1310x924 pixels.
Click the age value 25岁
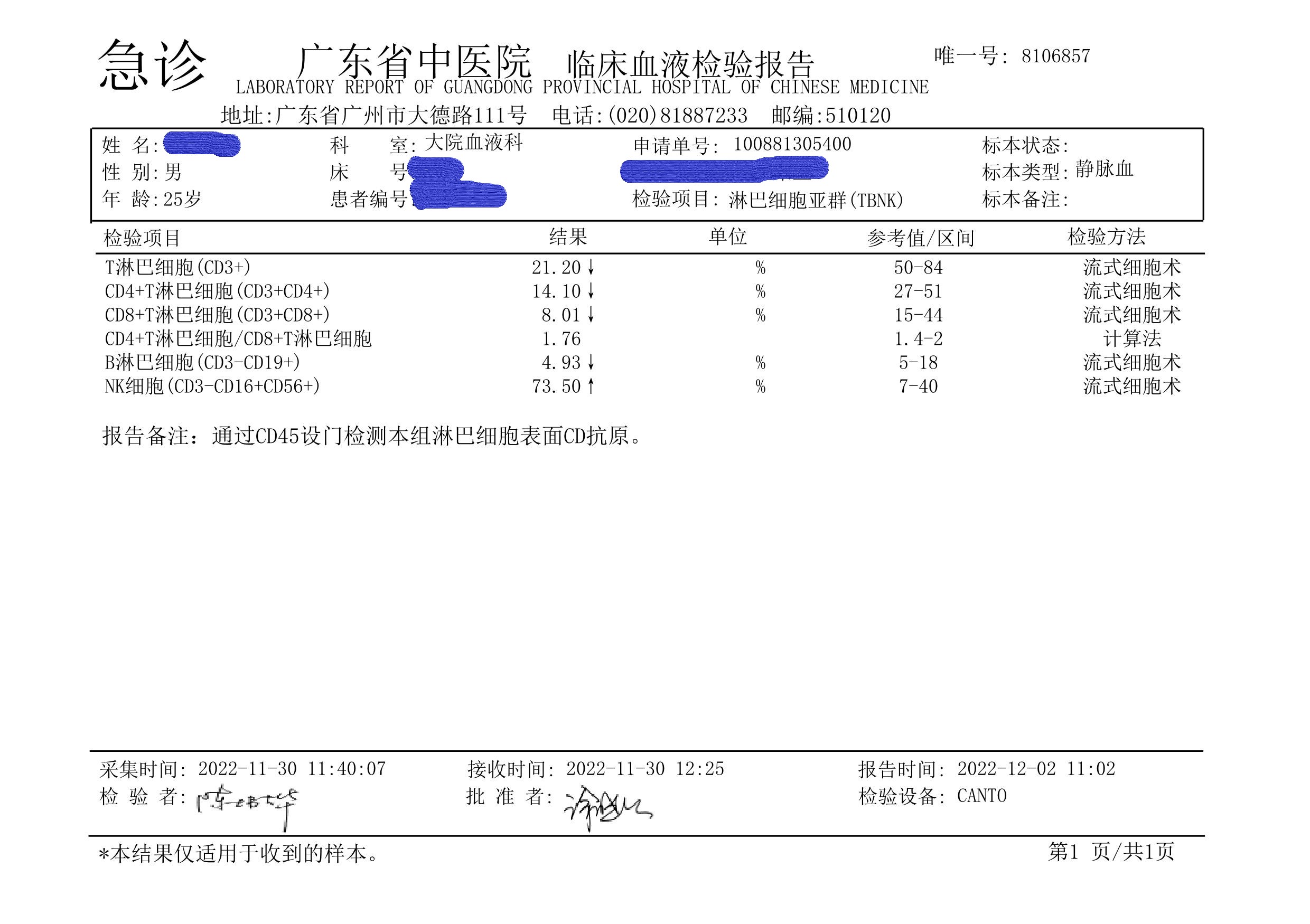[183, 199]
